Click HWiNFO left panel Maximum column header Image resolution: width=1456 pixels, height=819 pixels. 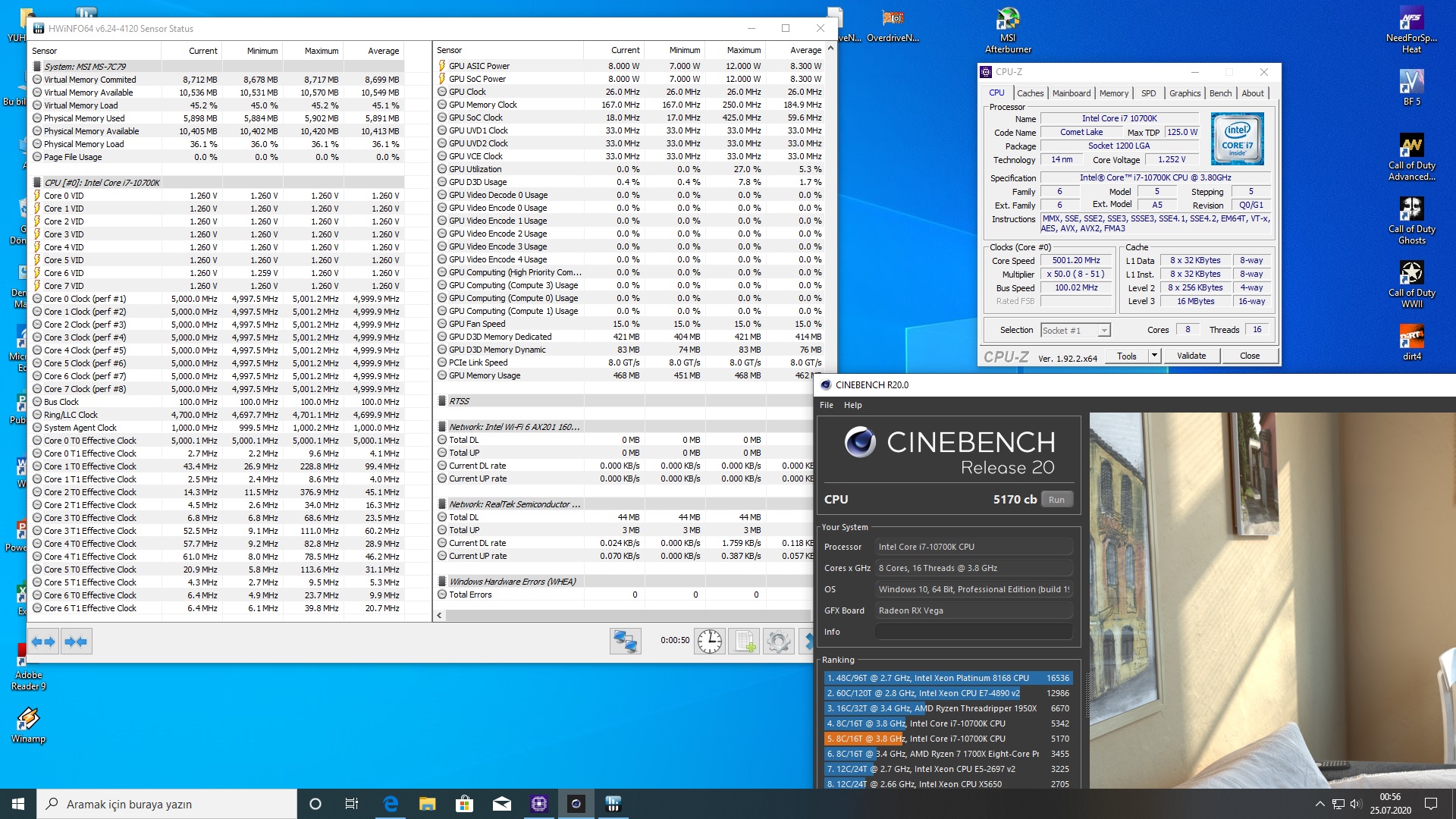(312, 51)
